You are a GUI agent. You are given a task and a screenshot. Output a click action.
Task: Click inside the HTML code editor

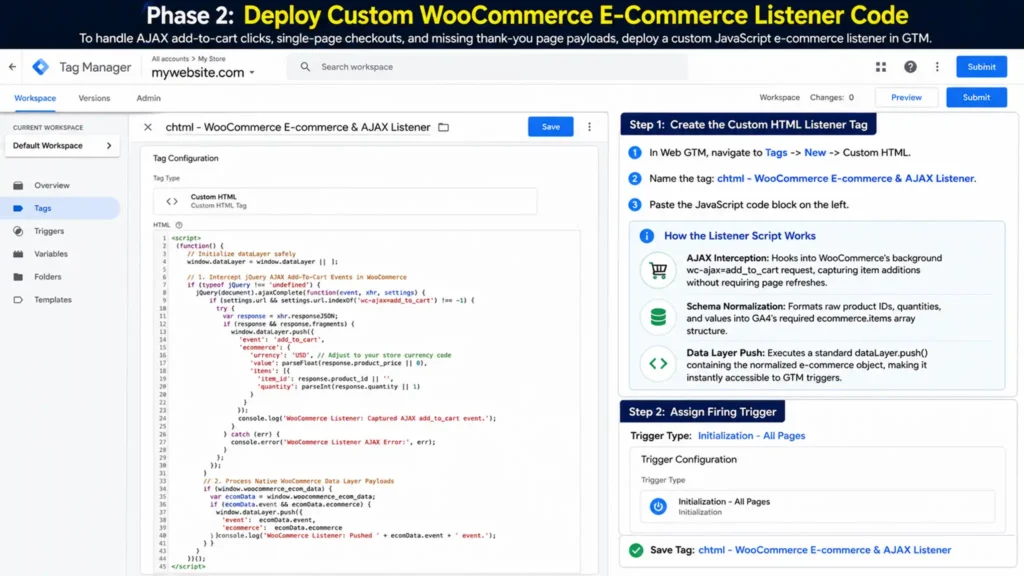[x=367, y=402]
